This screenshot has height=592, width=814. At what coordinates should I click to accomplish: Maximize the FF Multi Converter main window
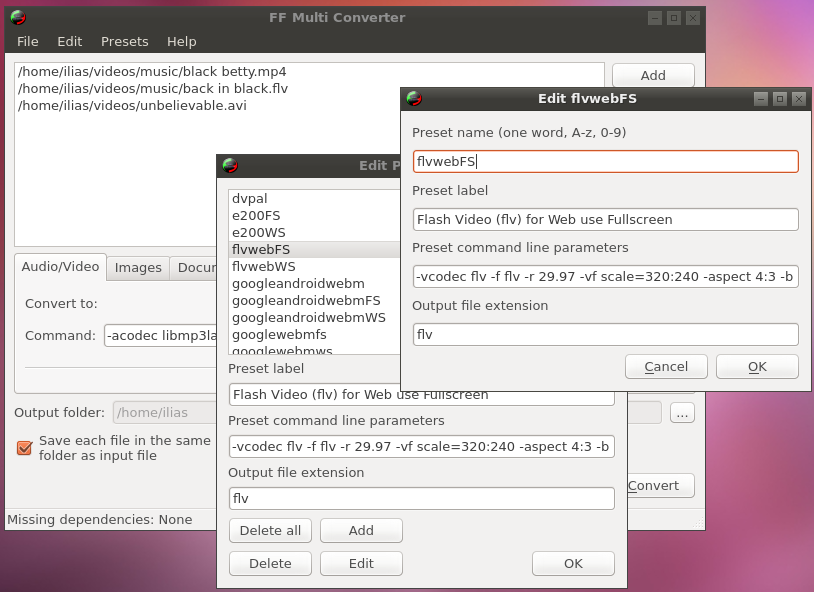pyautogui.click(x=674, y=18)
